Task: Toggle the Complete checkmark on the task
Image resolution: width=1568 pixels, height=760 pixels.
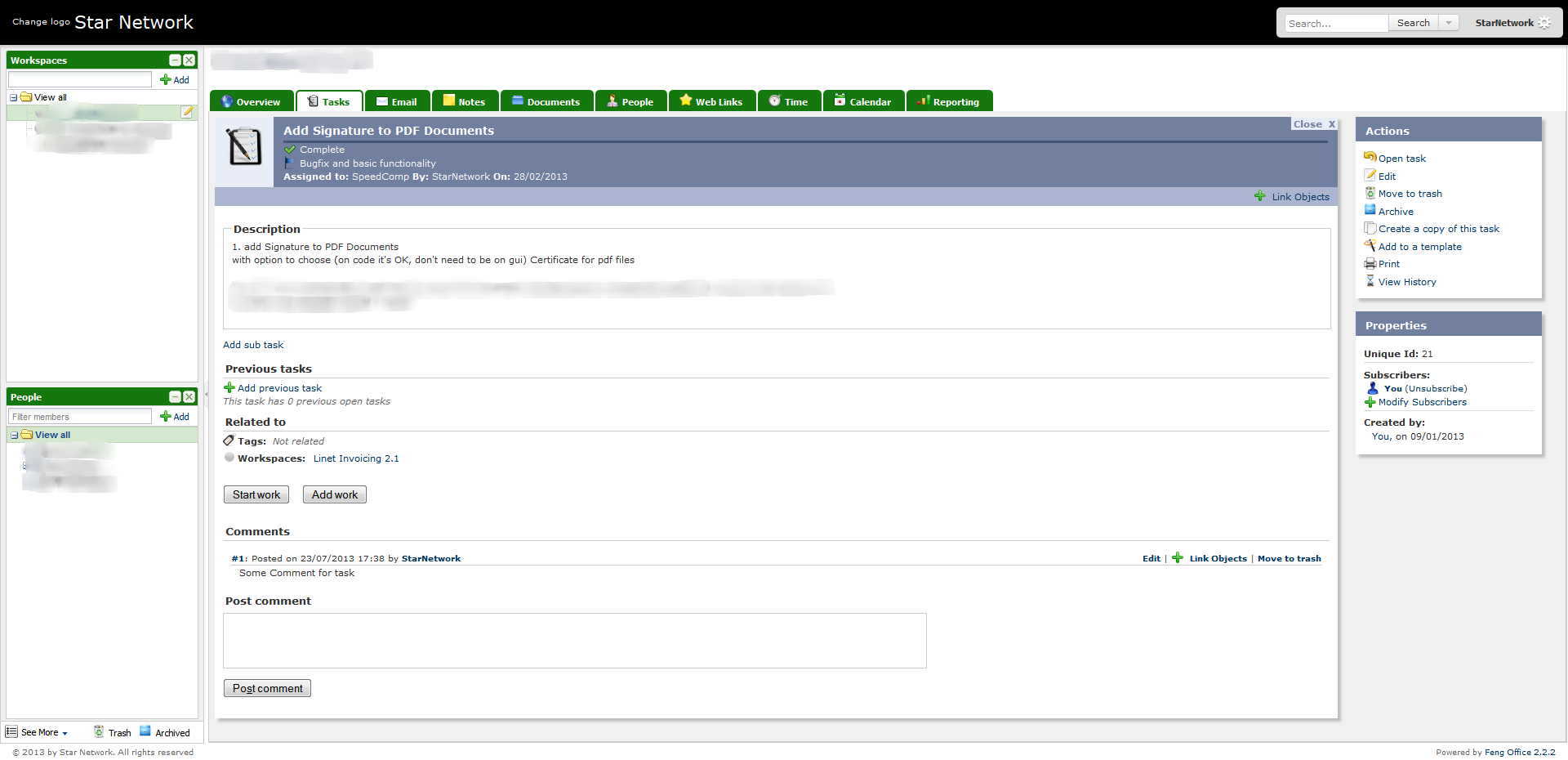Action: [x=290, y=150]
